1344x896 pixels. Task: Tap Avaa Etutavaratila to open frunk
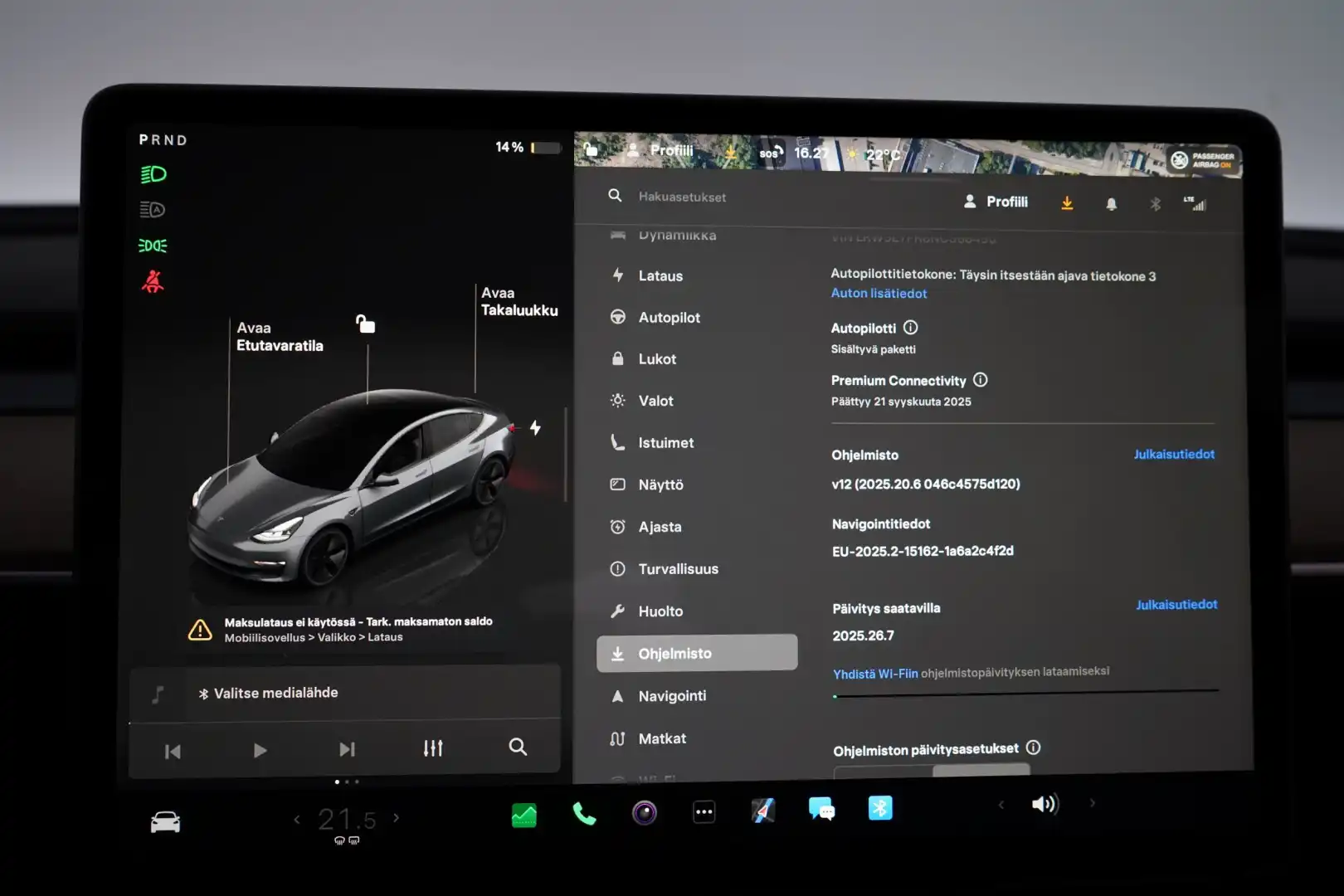point(280,336)
